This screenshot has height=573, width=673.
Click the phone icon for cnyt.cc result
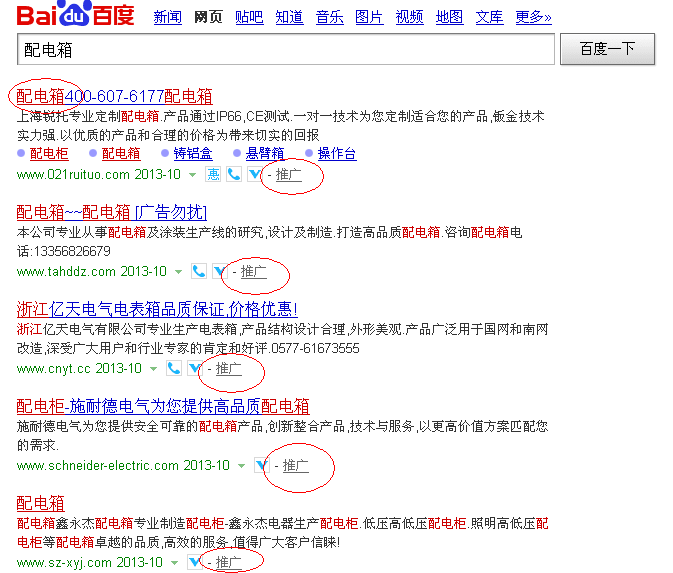pyautogui.click(x=174, y=369)
